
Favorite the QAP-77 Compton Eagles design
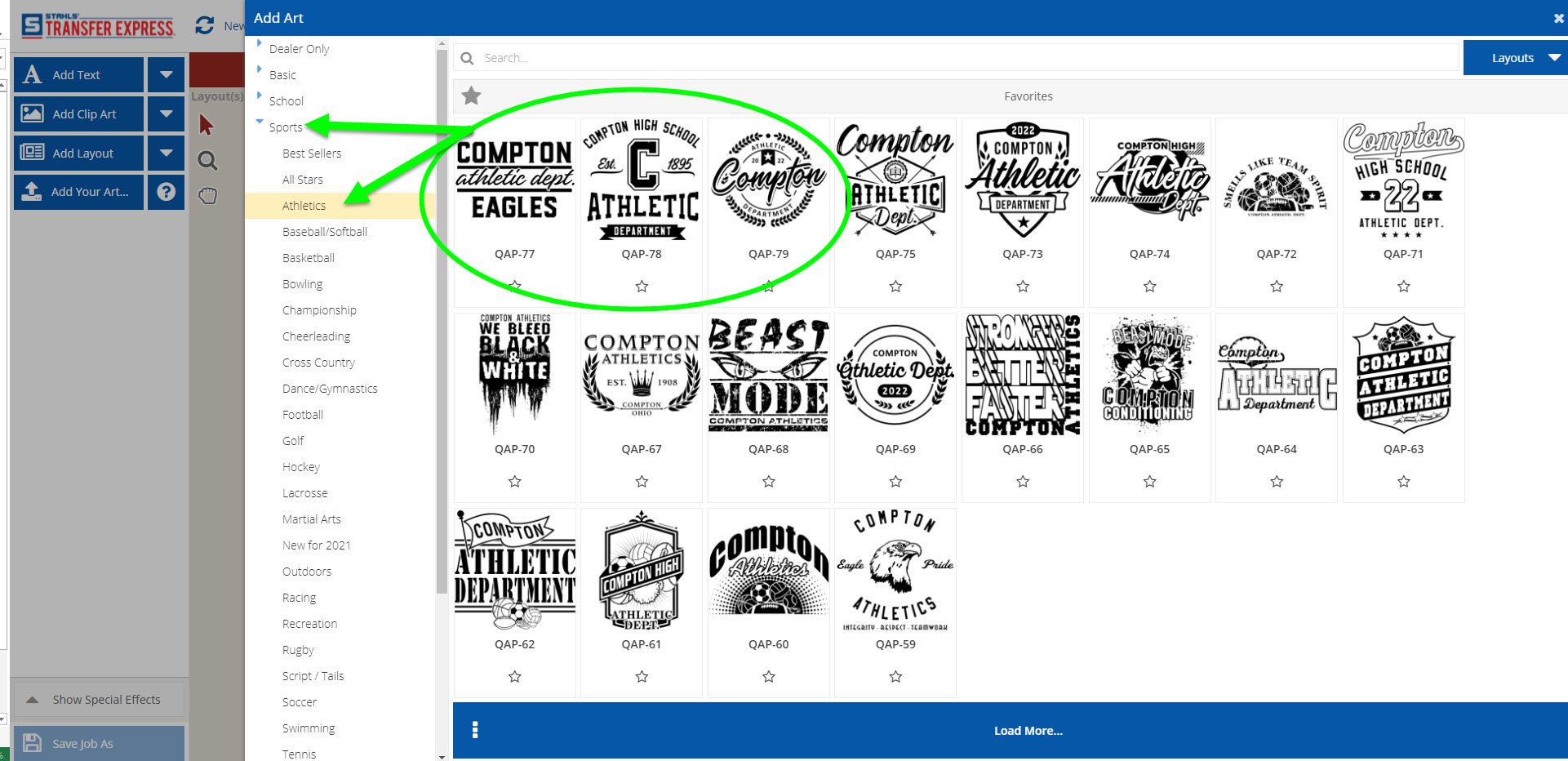(514, 286)
